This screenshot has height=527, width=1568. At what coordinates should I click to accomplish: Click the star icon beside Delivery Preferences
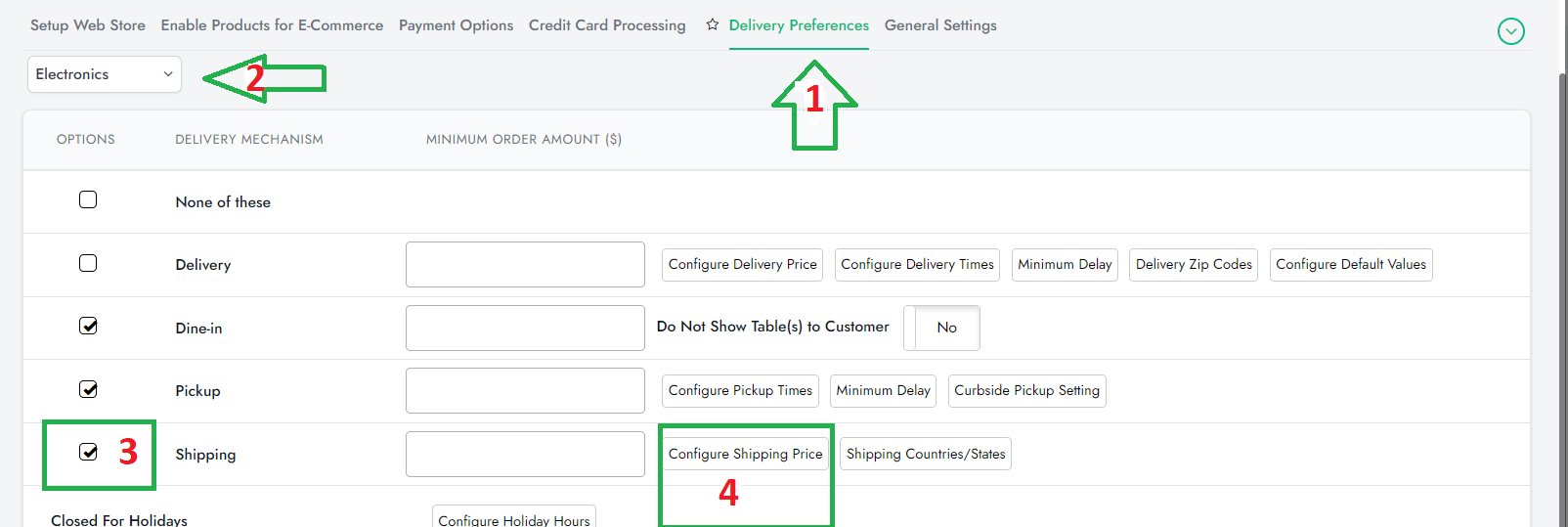pos(712,24)
